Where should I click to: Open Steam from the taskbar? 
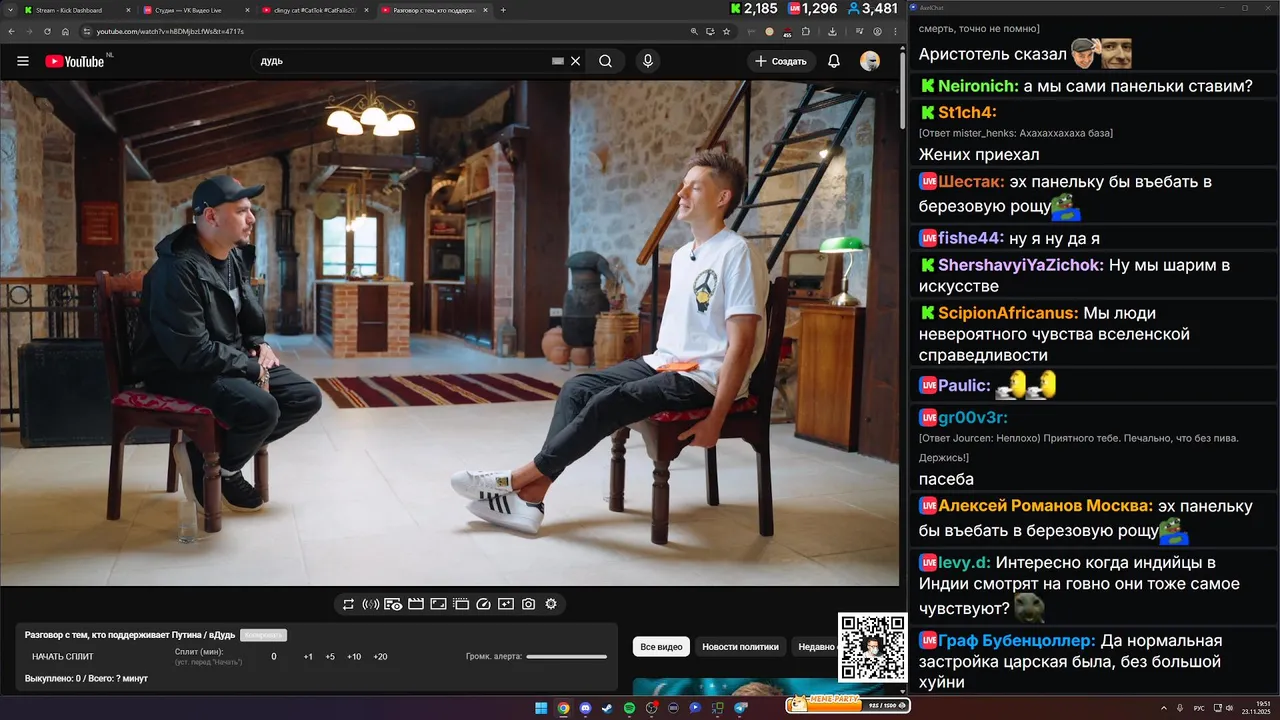[607, 708]
